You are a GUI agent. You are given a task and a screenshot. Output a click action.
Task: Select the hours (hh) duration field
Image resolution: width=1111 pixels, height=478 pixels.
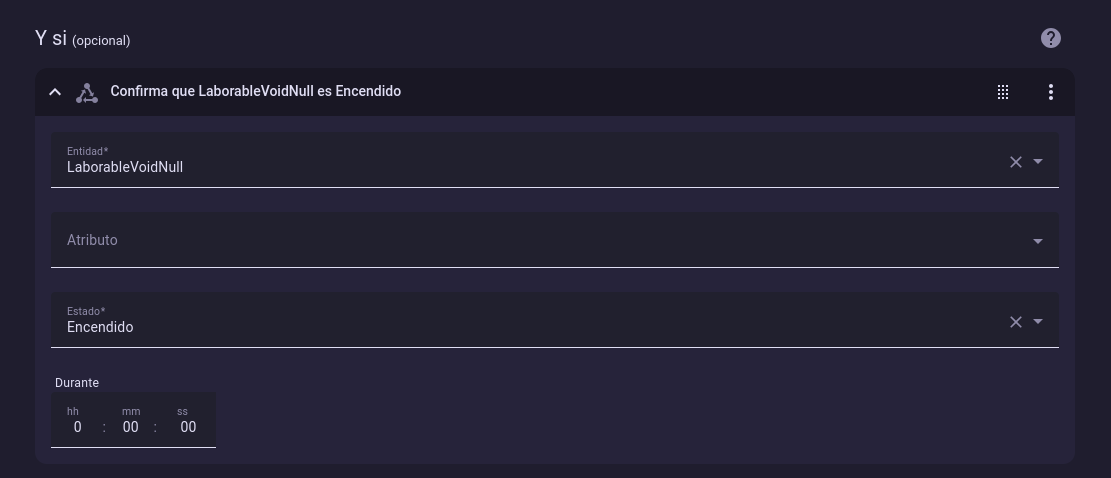click(77, 427)
